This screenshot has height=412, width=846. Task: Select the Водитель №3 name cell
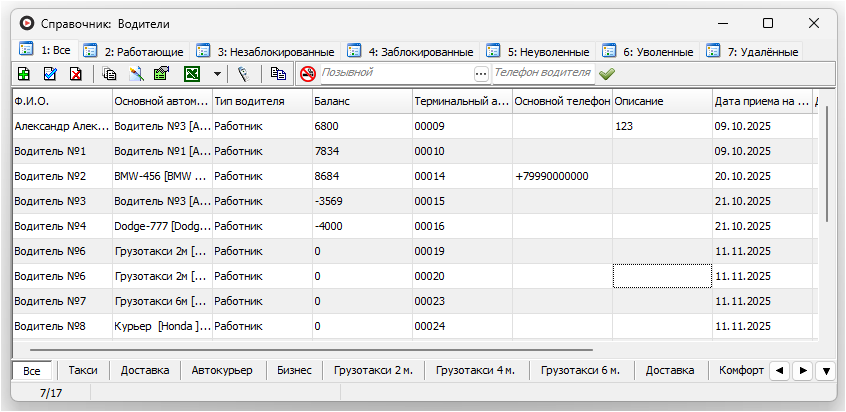[x=62, y=201]
